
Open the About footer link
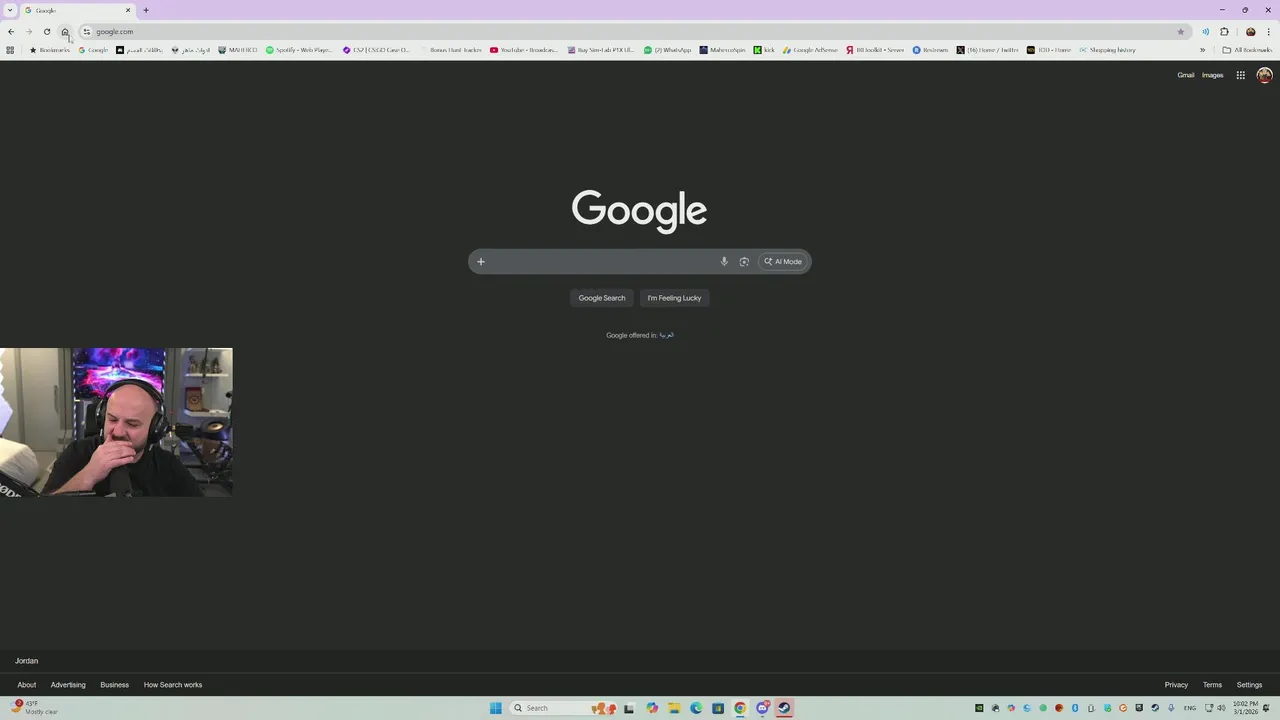tap(27, 685)
